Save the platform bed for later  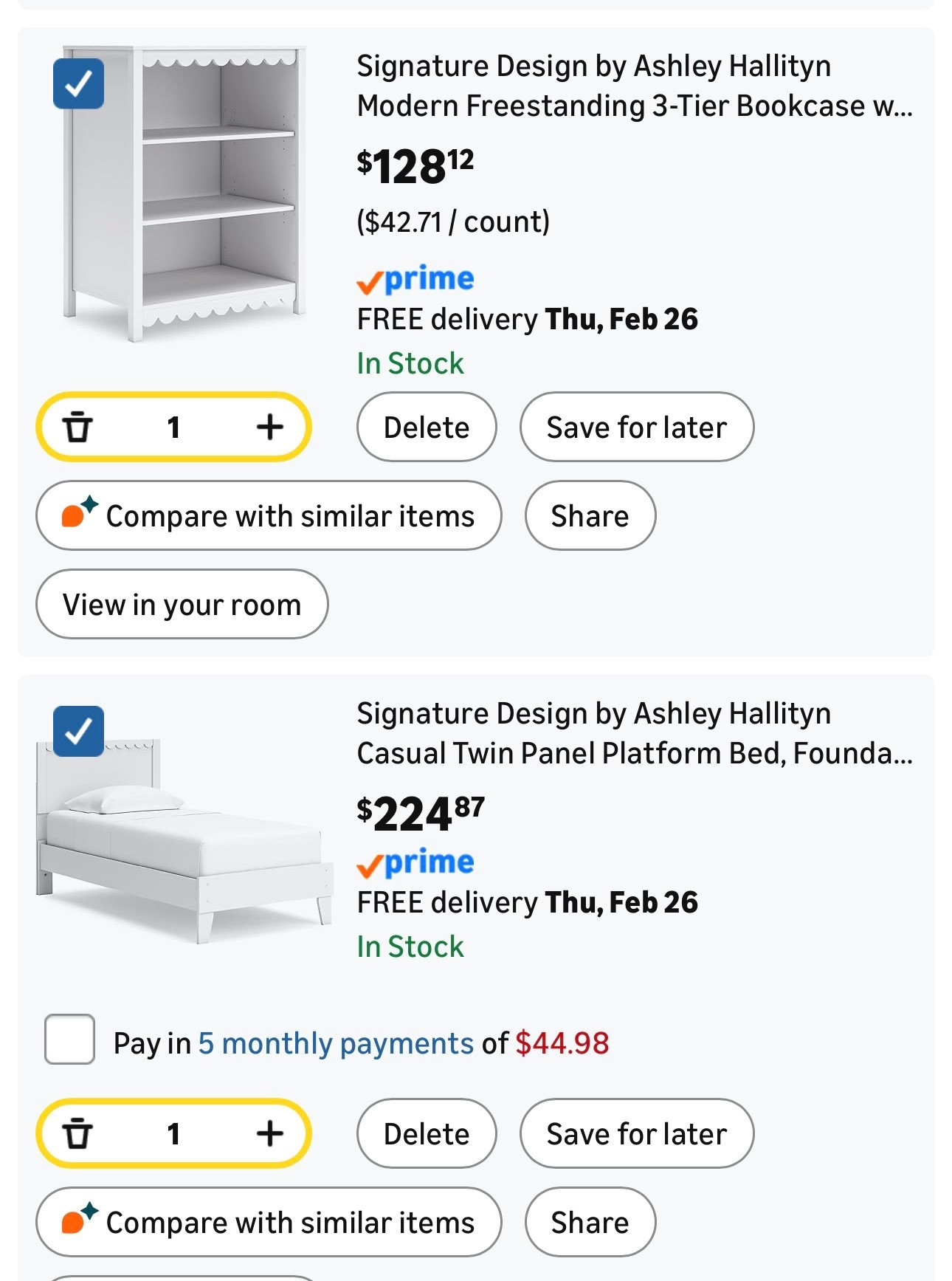(636, 1134)
